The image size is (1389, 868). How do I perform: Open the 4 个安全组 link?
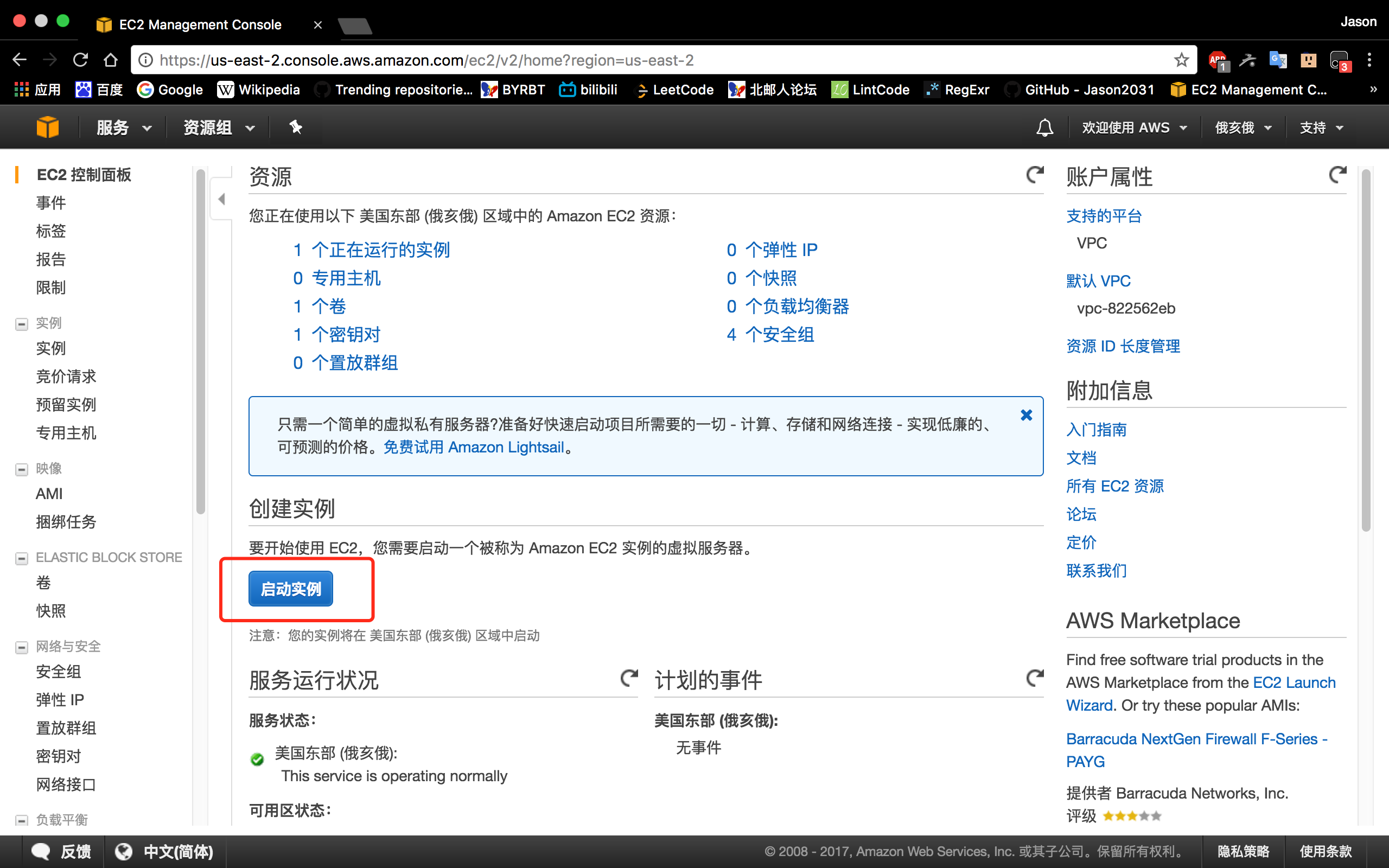(770, 334)
